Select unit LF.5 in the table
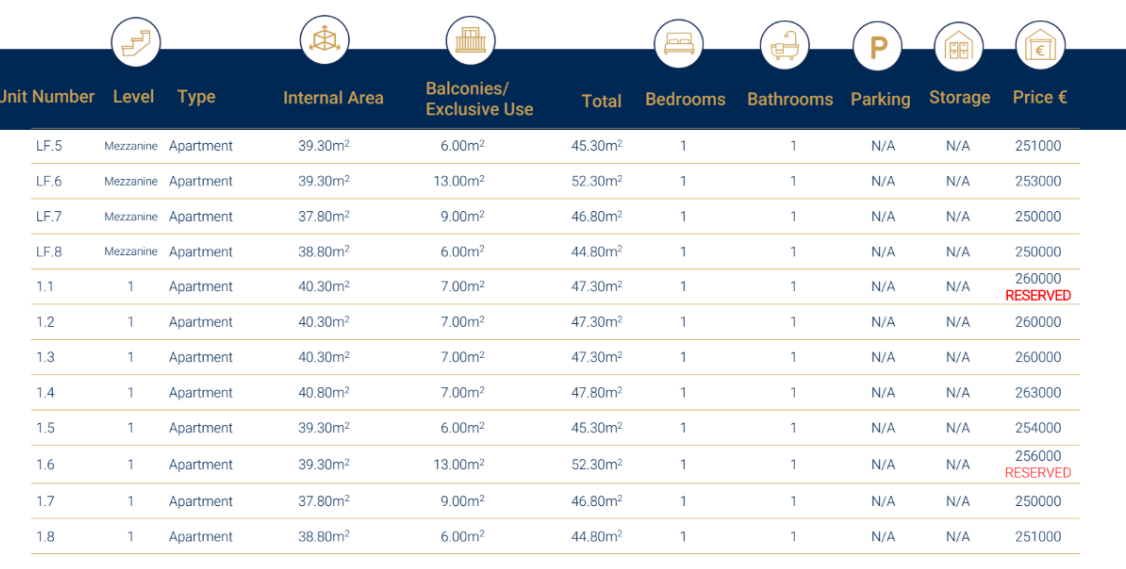 (49, 146)
